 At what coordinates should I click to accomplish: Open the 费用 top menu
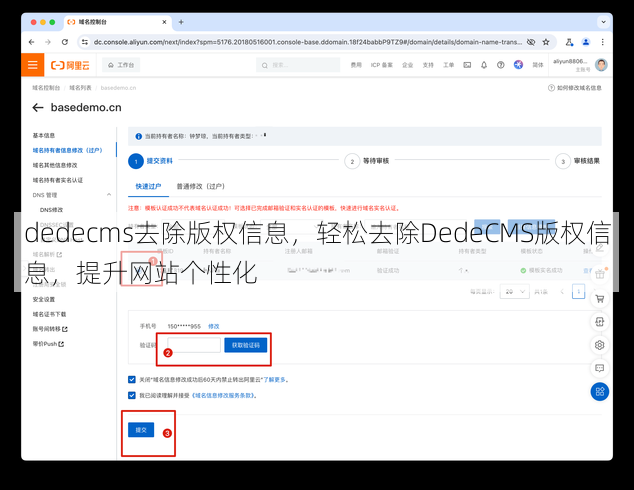tap(356, 65)
